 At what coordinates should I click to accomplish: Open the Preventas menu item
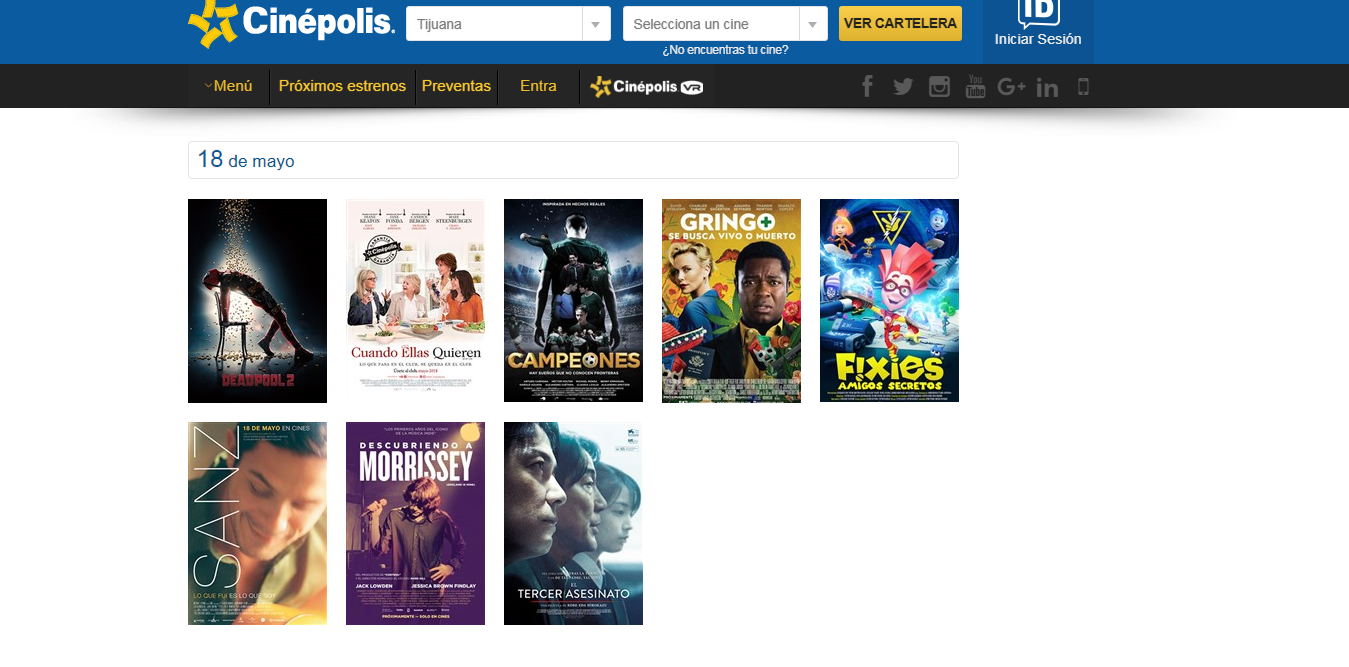(x=456, y=86)
